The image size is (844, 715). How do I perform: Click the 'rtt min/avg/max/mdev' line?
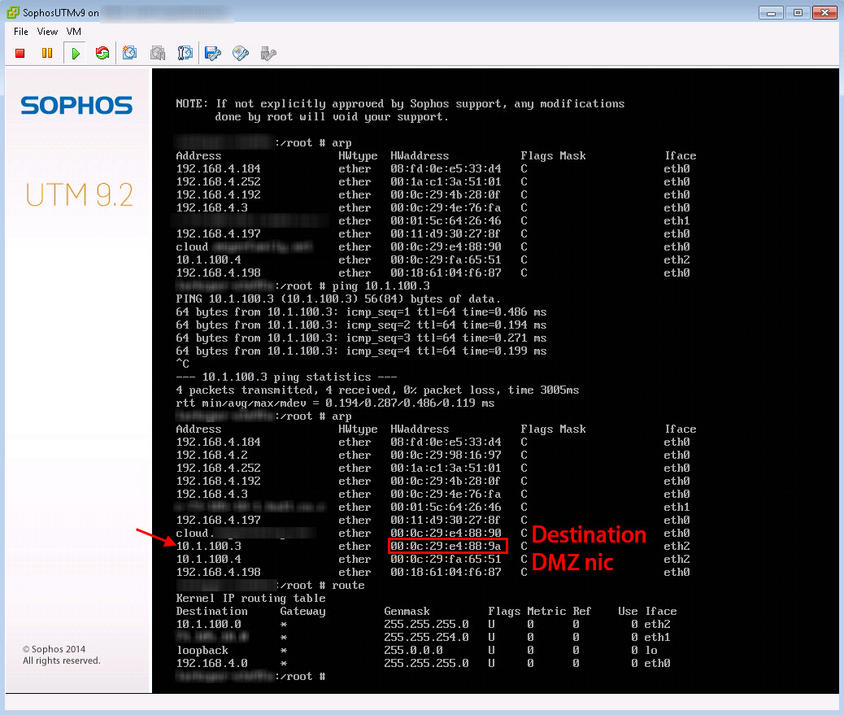(x=335, y=403)
